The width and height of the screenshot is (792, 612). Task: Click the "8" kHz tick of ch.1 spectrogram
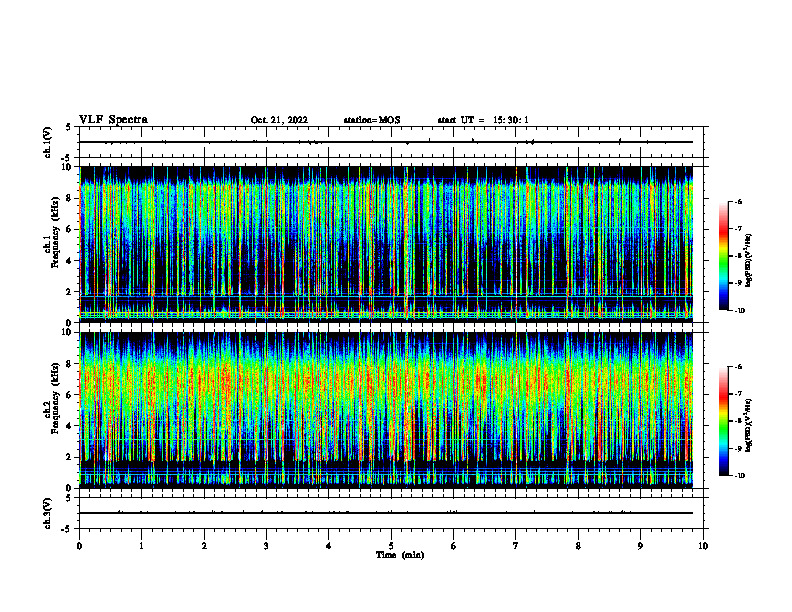[70, 198]
